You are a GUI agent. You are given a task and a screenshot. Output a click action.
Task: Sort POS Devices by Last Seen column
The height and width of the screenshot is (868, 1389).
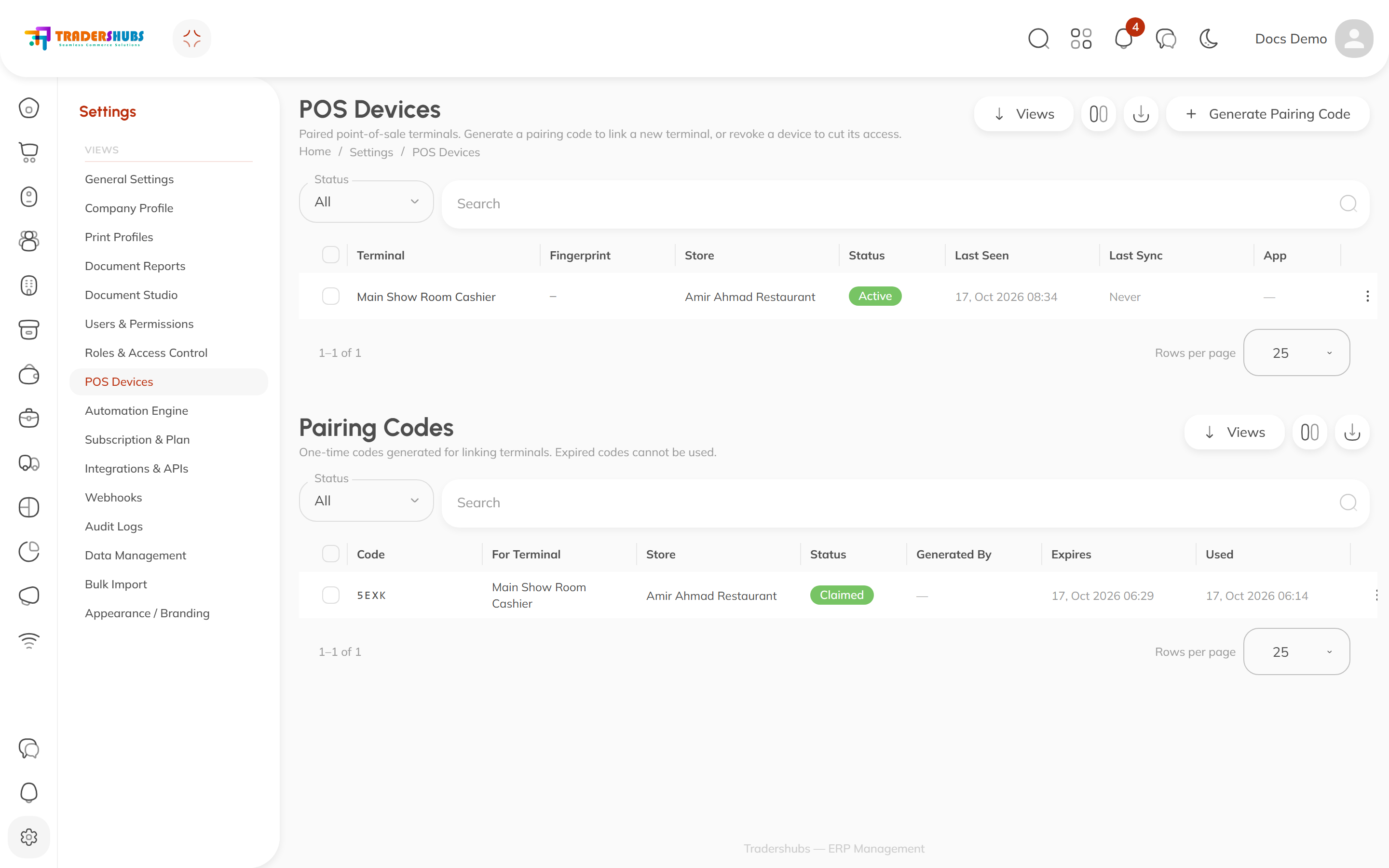click(981, 256)
